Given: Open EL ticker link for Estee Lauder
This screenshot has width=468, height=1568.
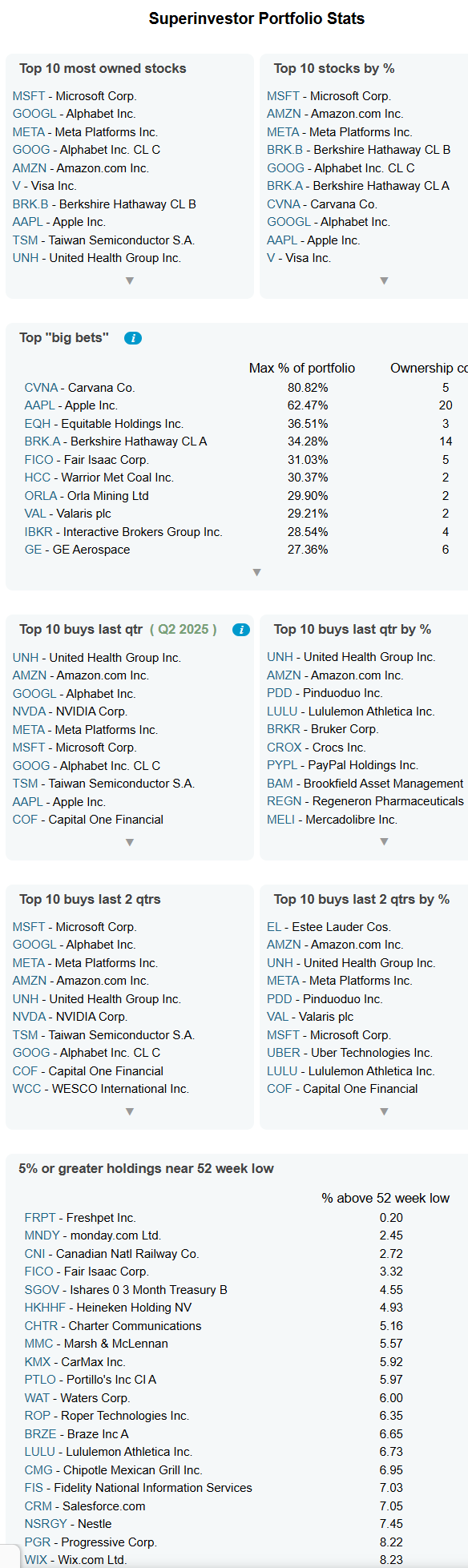Looking at the screenshot, I should click(x=274, y=927).
